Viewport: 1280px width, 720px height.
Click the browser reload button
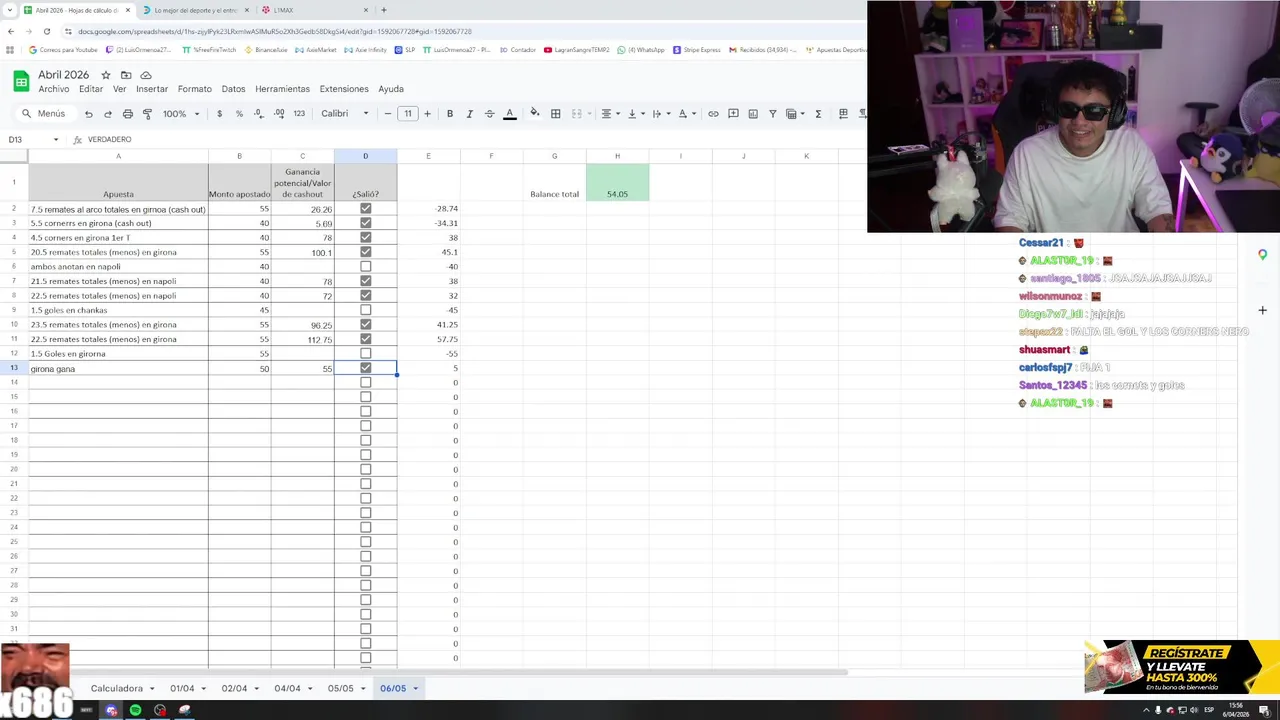tap(45, 31)
